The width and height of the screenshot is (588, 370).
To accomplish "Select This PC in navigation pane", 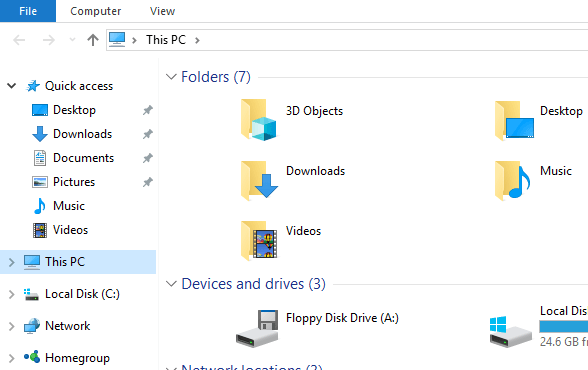I will (65, 262).
